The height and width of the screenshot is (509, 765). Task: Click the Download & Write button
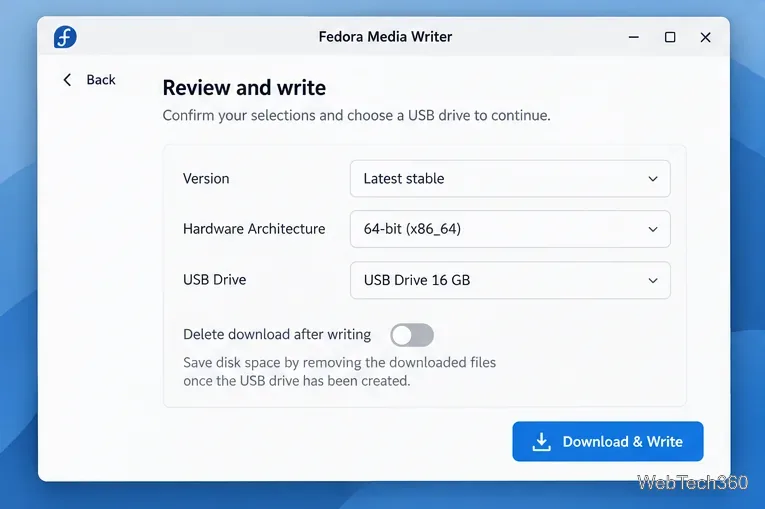tap(607, 441)
